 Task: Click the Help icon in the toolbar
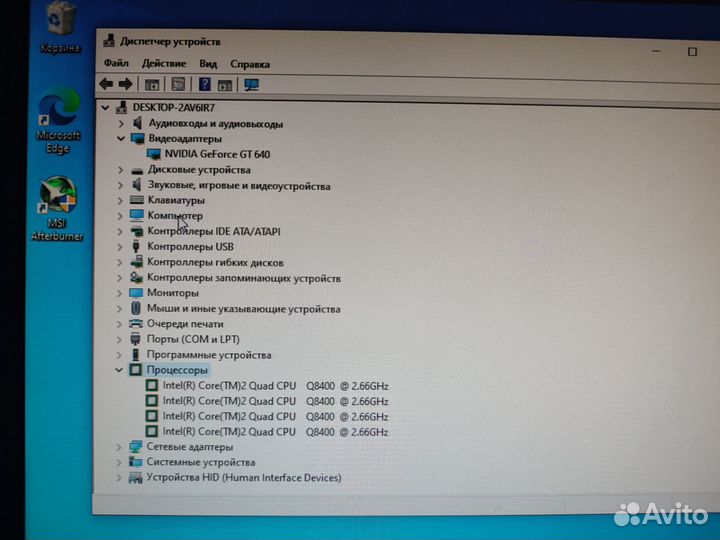click(205, 85)
